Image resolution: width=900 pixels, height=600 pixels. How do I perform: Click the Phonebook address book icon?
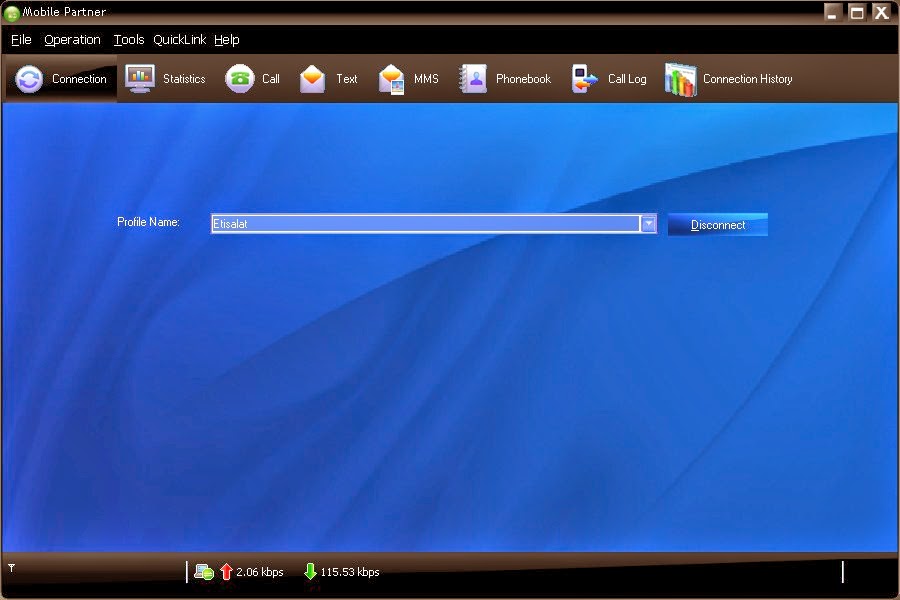point(473,79)
